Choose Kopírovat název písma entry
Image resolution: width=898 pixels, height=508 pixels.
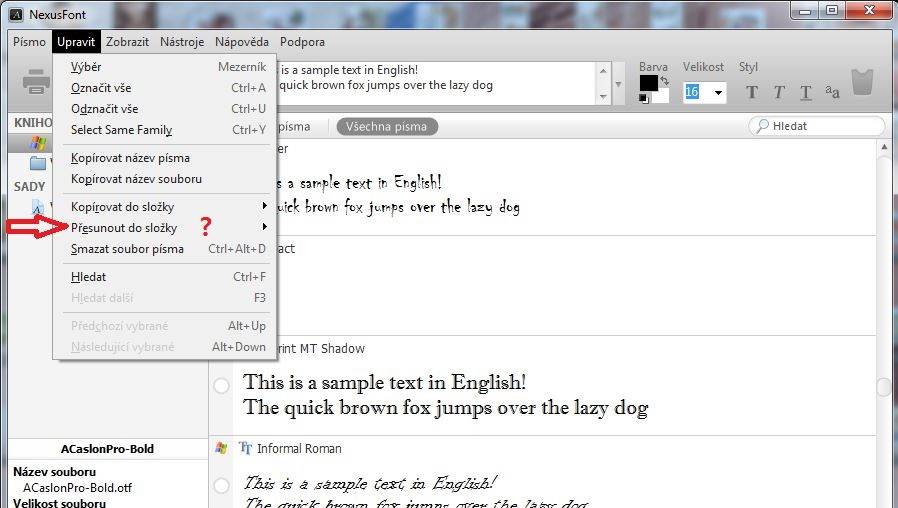165,158
